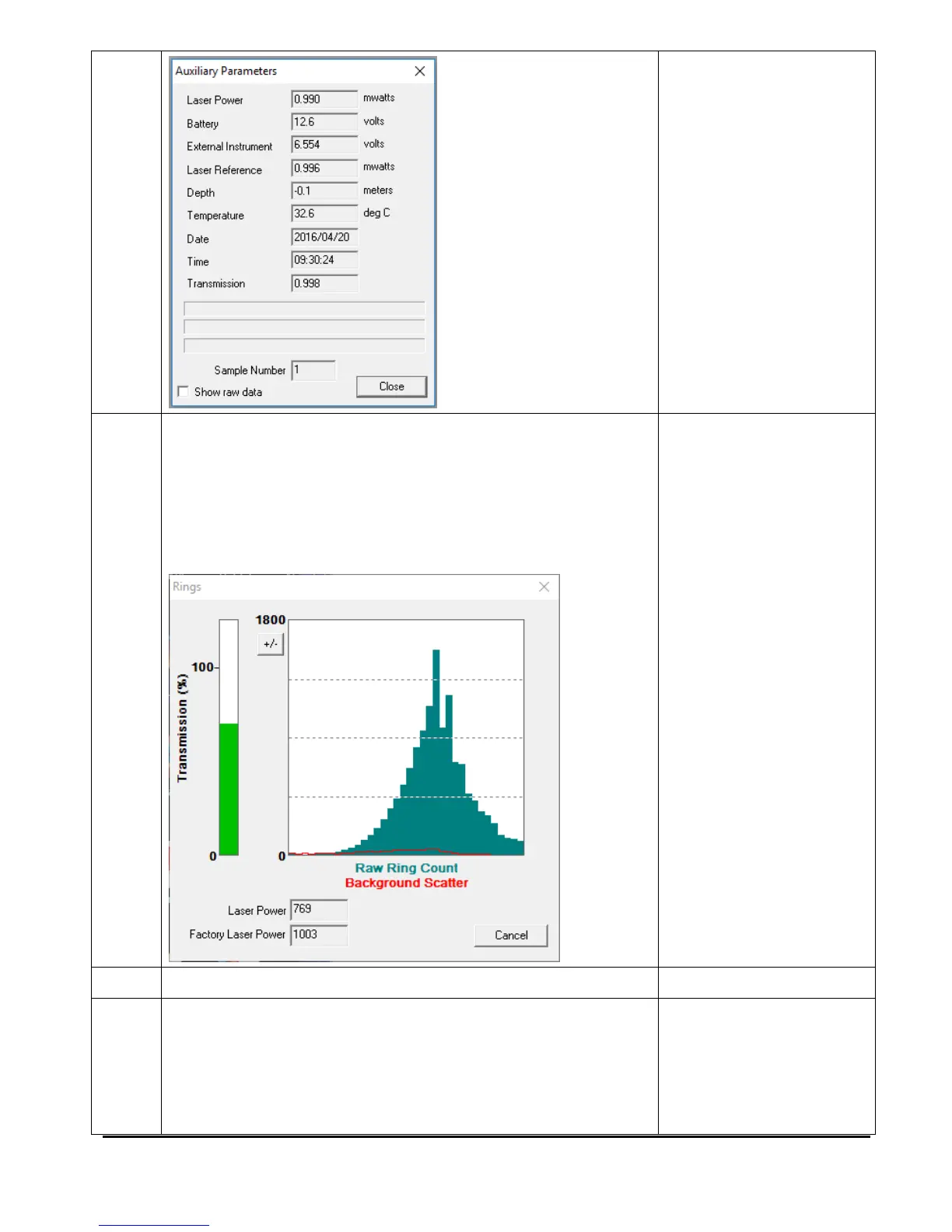Screen dimensions: 952x1232
Task: Click the Raw Ring Count legend label
Action: coord(406,868)
